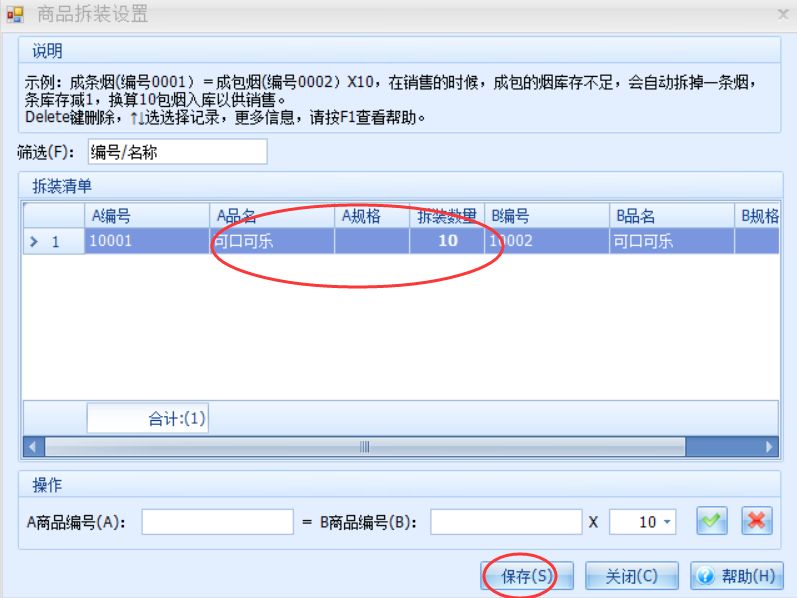The height and width of the screenshot is (598, 797).
Task: Click the 关闭(C) close button
Action: coord(632,576)
